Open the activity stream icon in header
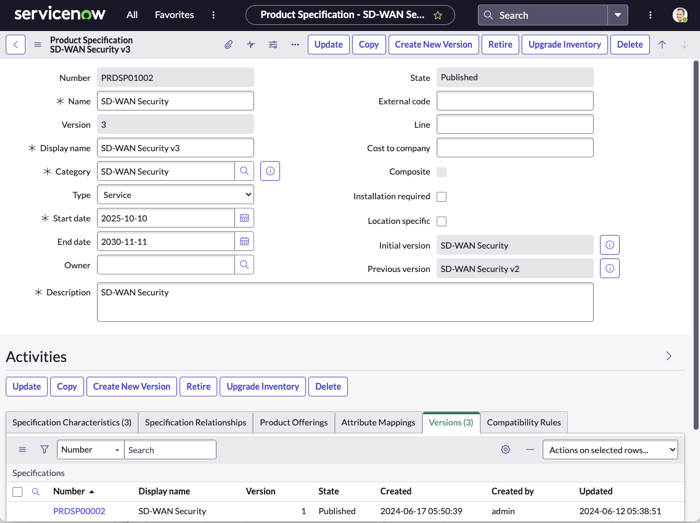700x523 pixels. click(x=251, y=45)
